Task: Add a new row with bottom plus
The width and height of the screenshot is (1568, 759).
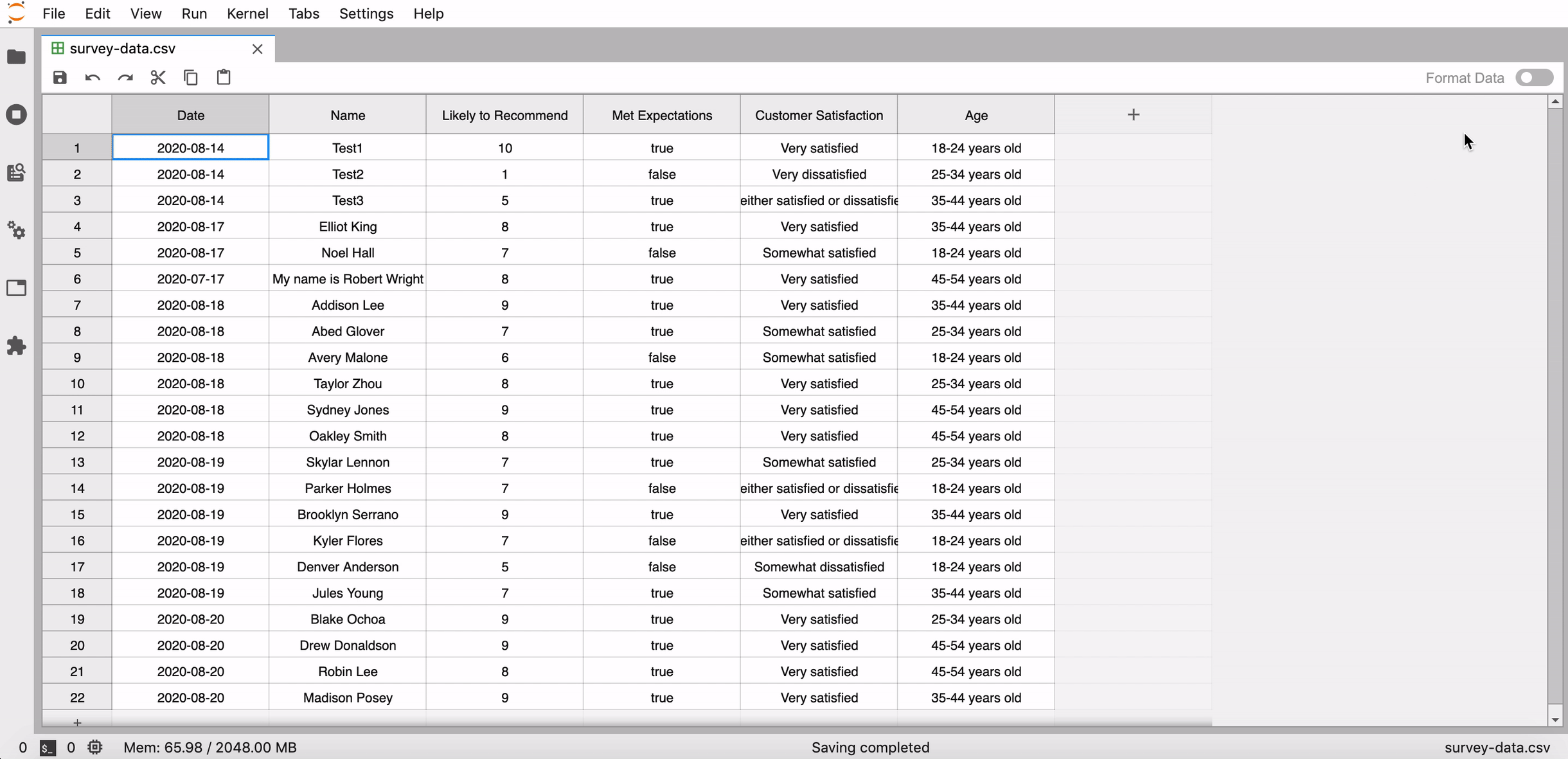Action: [77, 722]
